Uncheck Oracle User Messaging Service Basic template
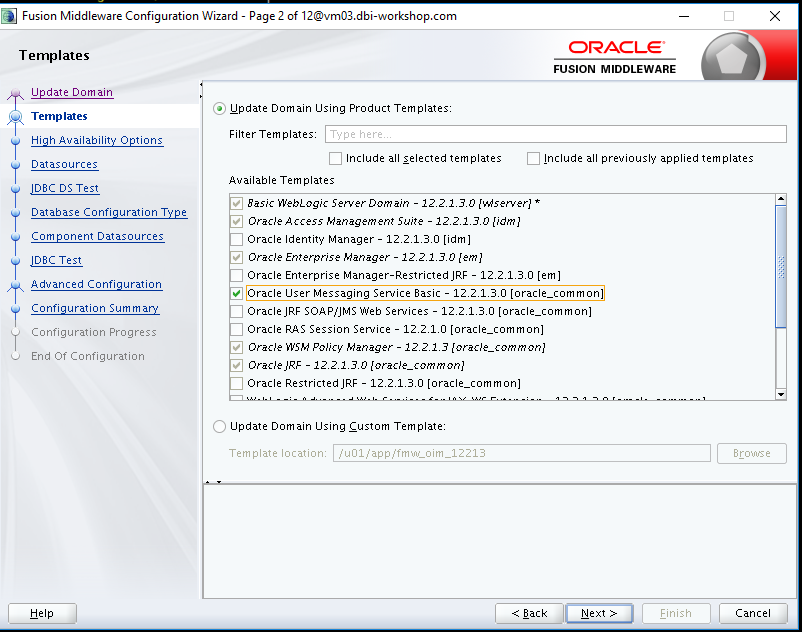Image resolution: width=802 pixels, height=632 pixels. (x=236, y=294)
